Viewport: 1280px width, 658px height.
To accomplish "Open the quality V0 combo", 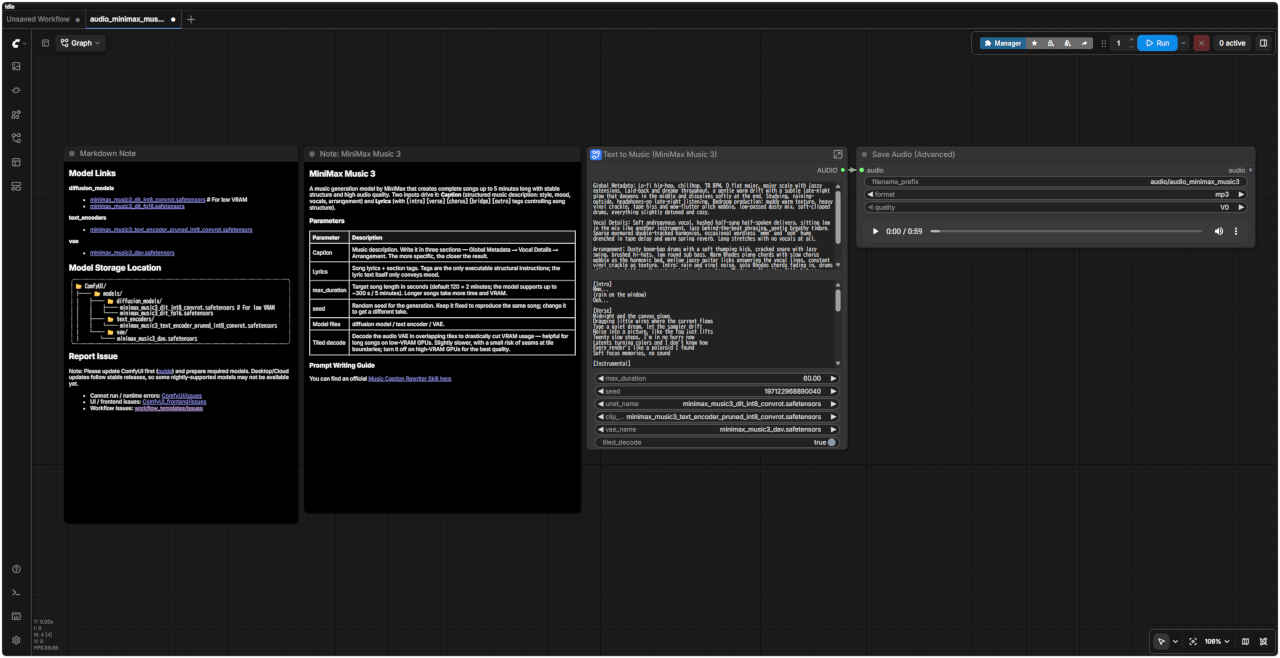I will point(1056,208).
